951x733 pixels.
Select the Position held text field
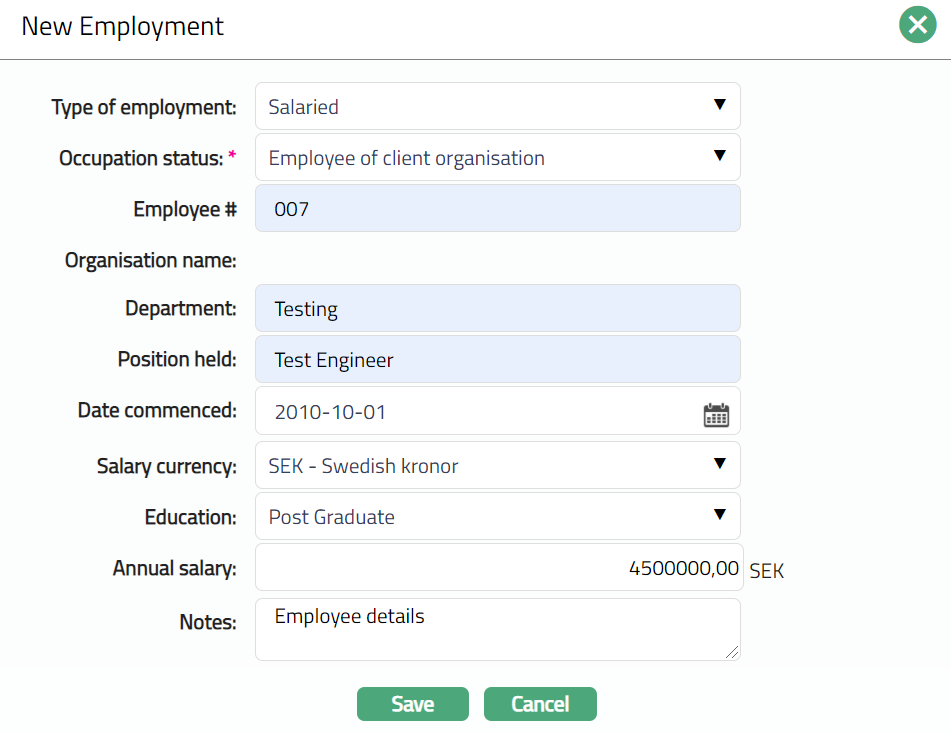coord(497,359)
